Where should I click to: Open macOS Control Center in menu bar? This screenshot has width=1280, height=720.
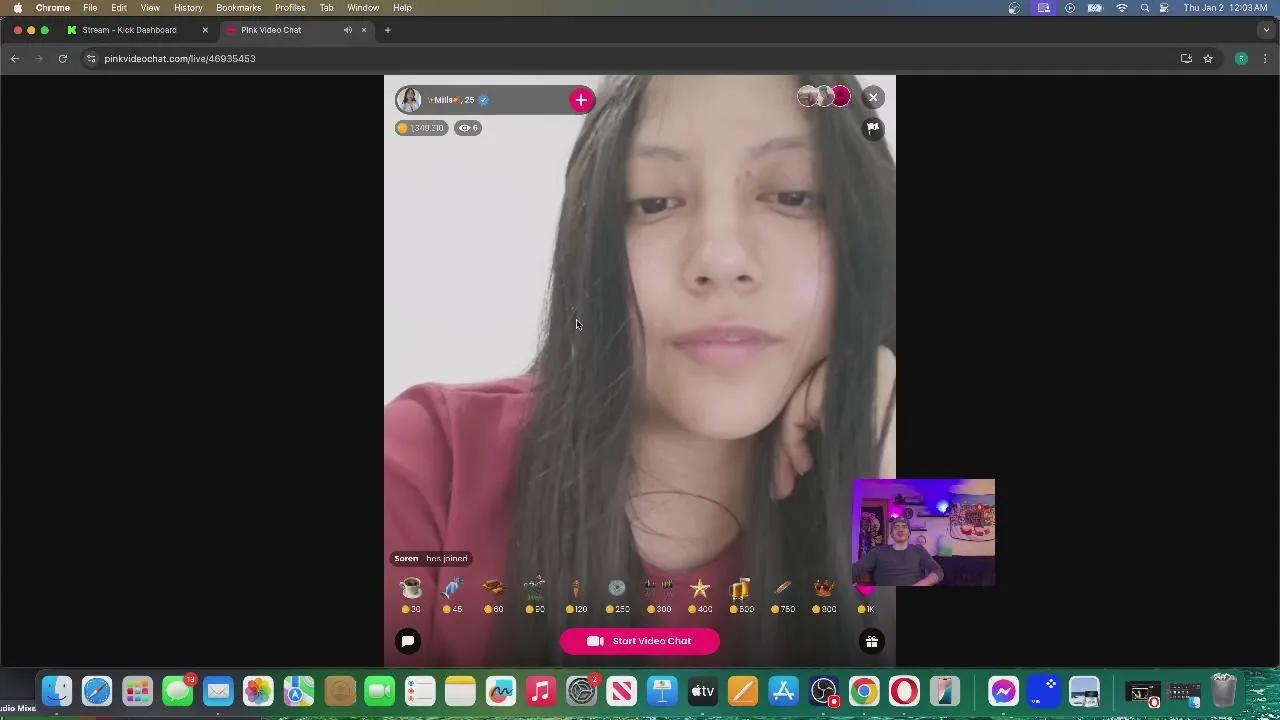(x=1164, y=8)
